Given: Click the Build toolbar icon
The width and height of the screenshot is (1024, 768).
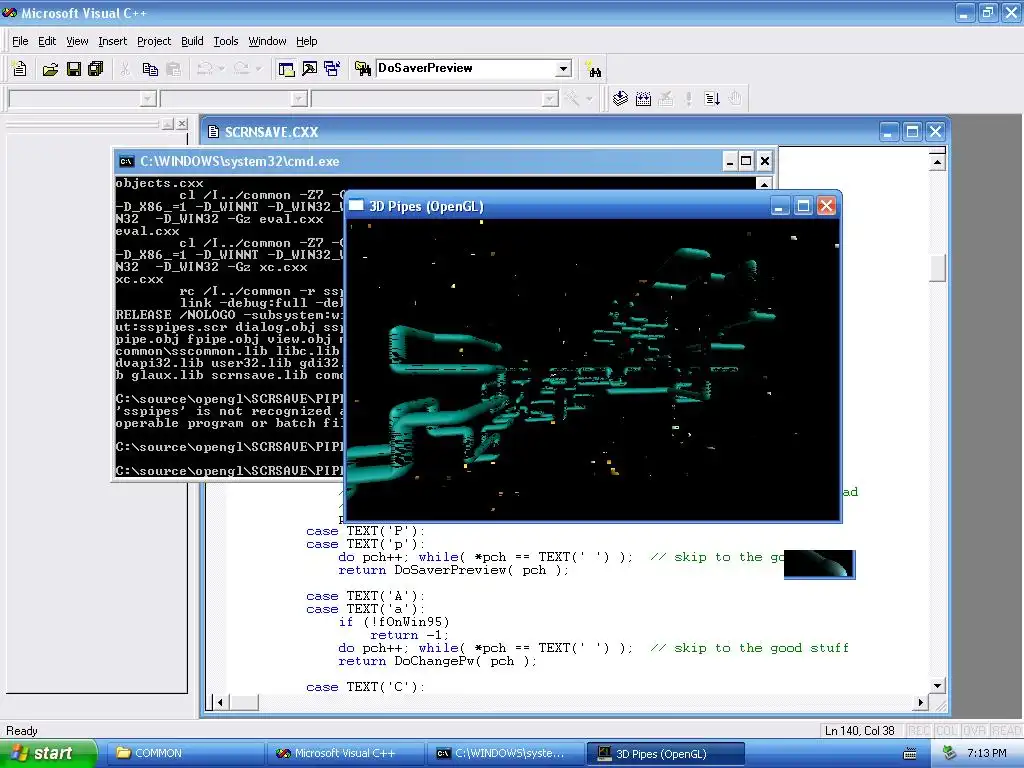Looking at the screenshot, I should coord(643,99).
